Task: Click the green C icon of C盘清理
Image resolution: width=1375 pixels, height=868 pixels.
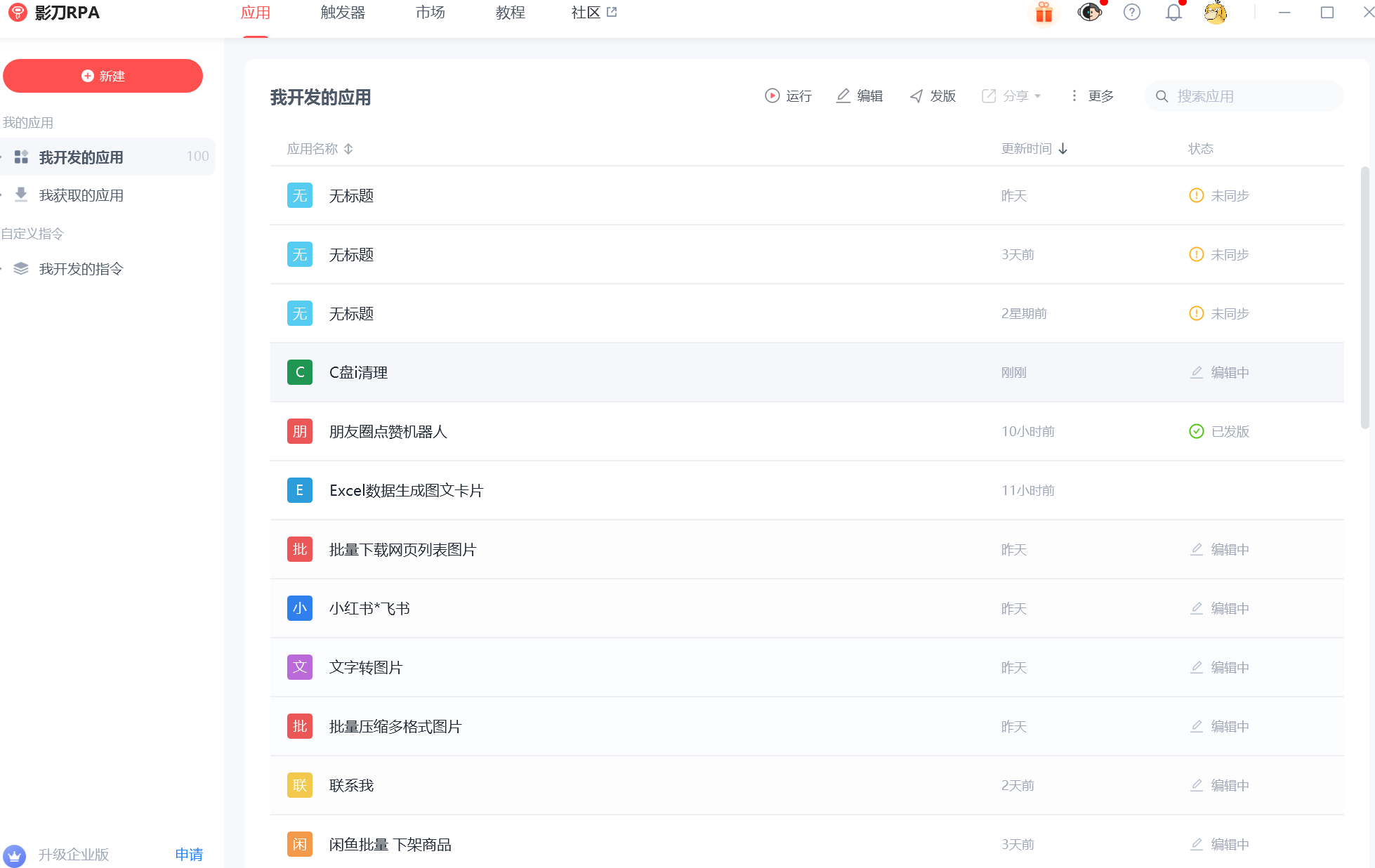Action: (x=300, y=372)
